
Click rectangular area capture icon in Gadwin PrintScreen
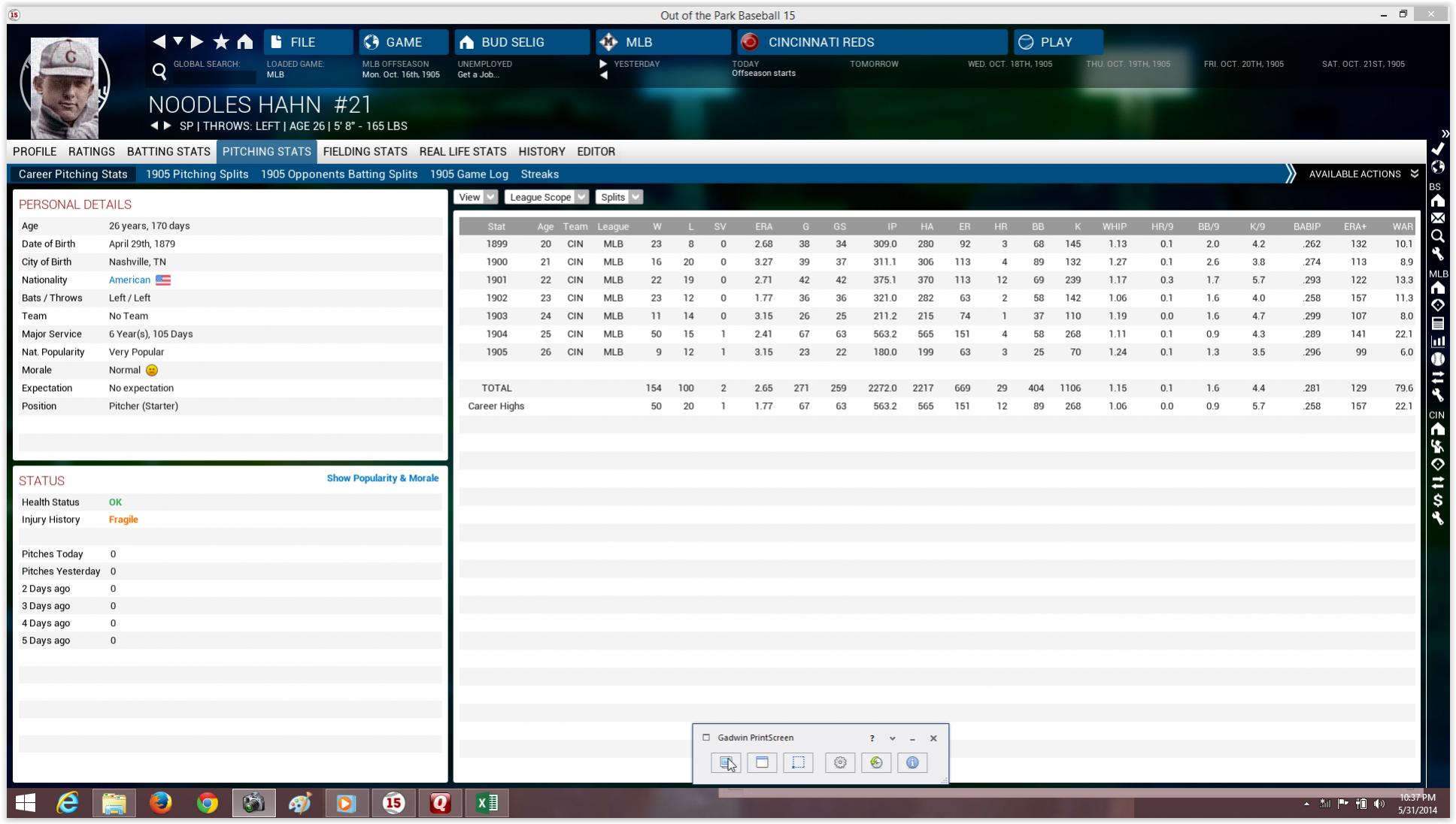tap(798, 762)
